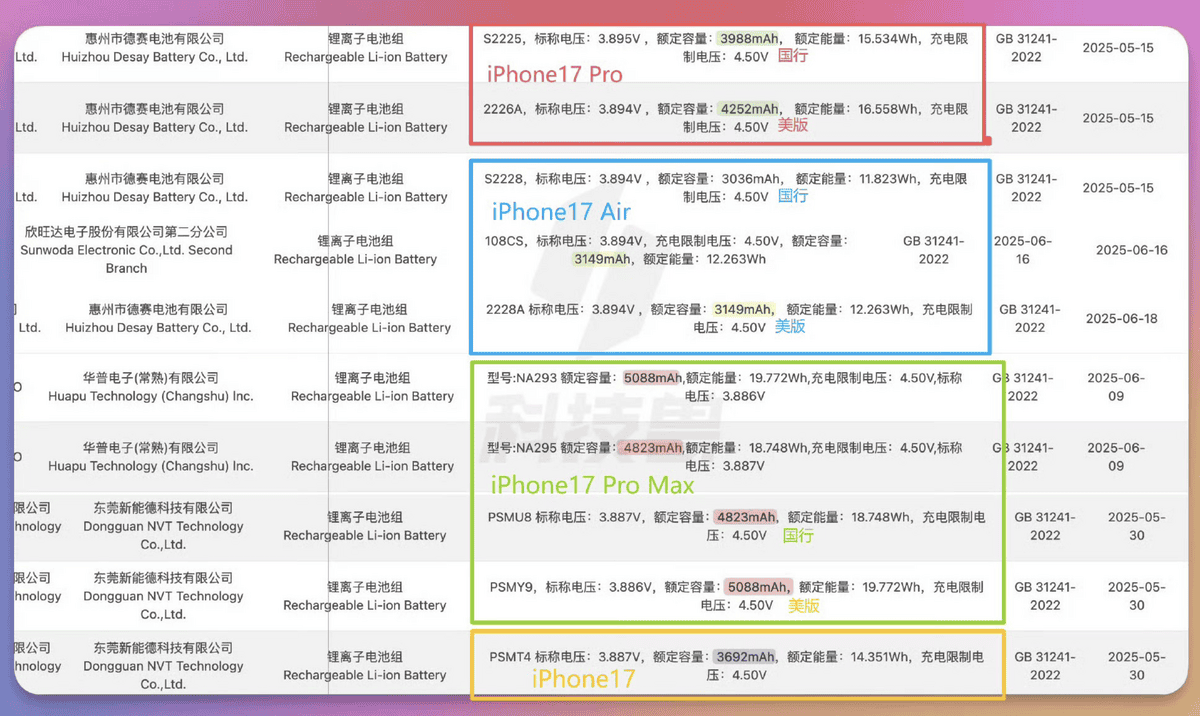Click "Rechargeable Li-ion Battery" in the S2228 row
This screenshot has height=716, width=1200.
(366, 198)
